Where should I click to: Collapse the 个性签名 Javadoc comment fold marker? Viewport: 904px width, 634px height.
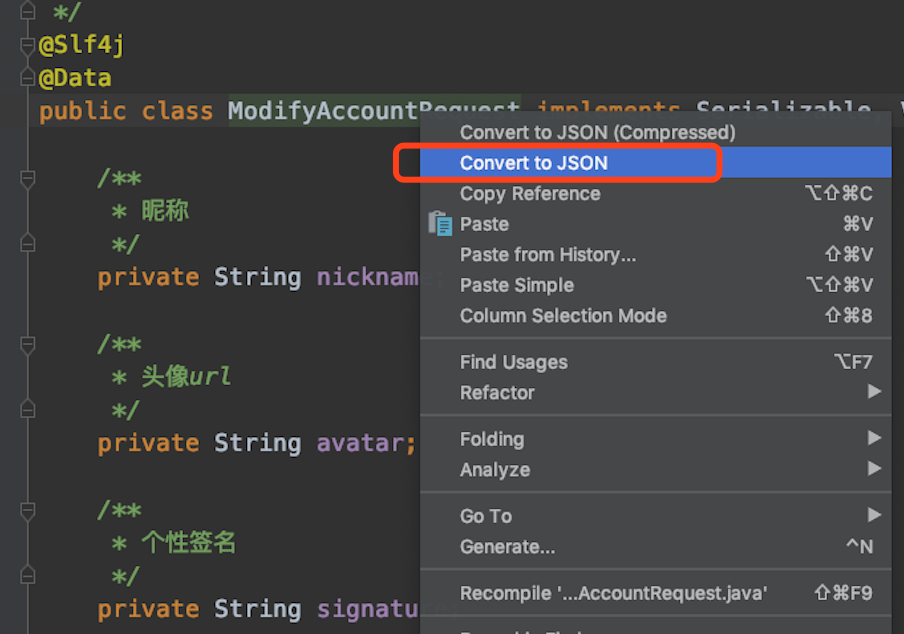[x=27, y=511]
